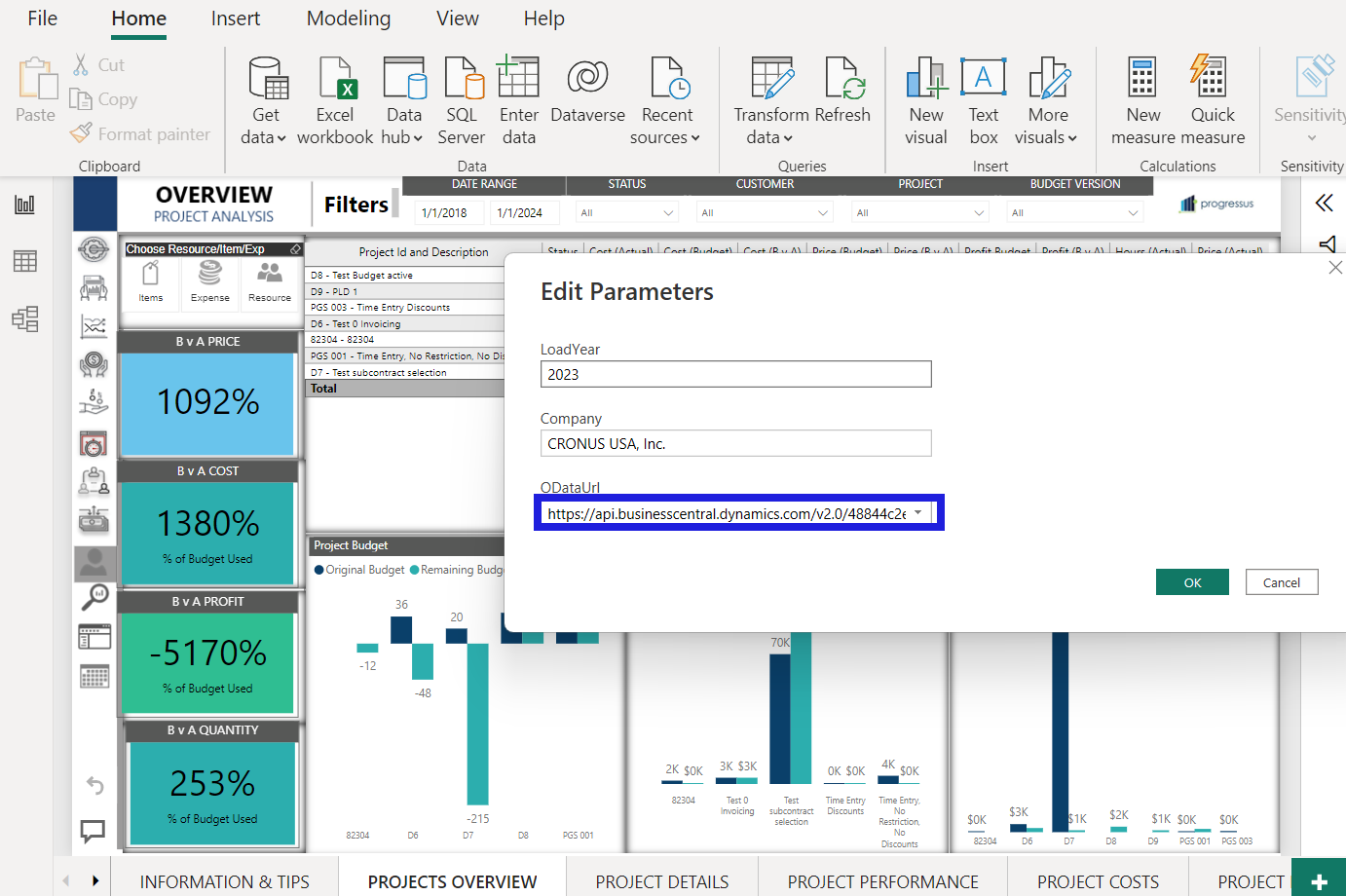This screenshot has width=1346, height=896.
Task: Open the PROJECT COSTS page tab
Action: (x=1097, y=881)
